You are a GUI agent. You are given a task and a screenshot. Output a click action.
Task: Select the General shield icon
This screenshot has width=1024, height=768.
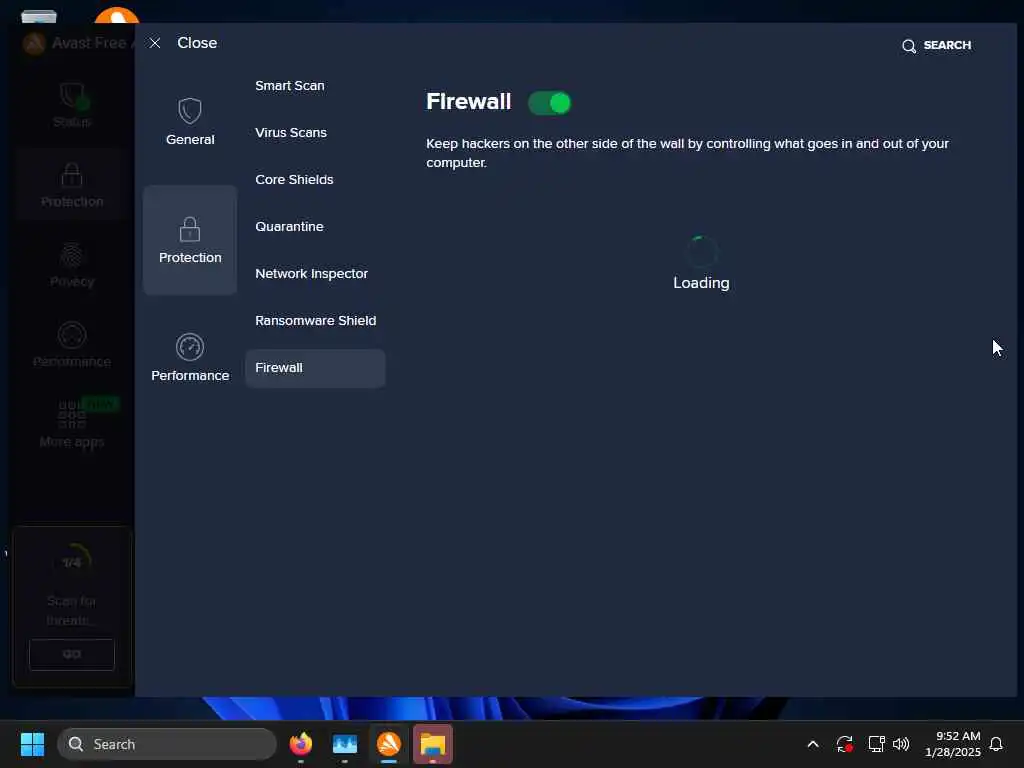190,111
